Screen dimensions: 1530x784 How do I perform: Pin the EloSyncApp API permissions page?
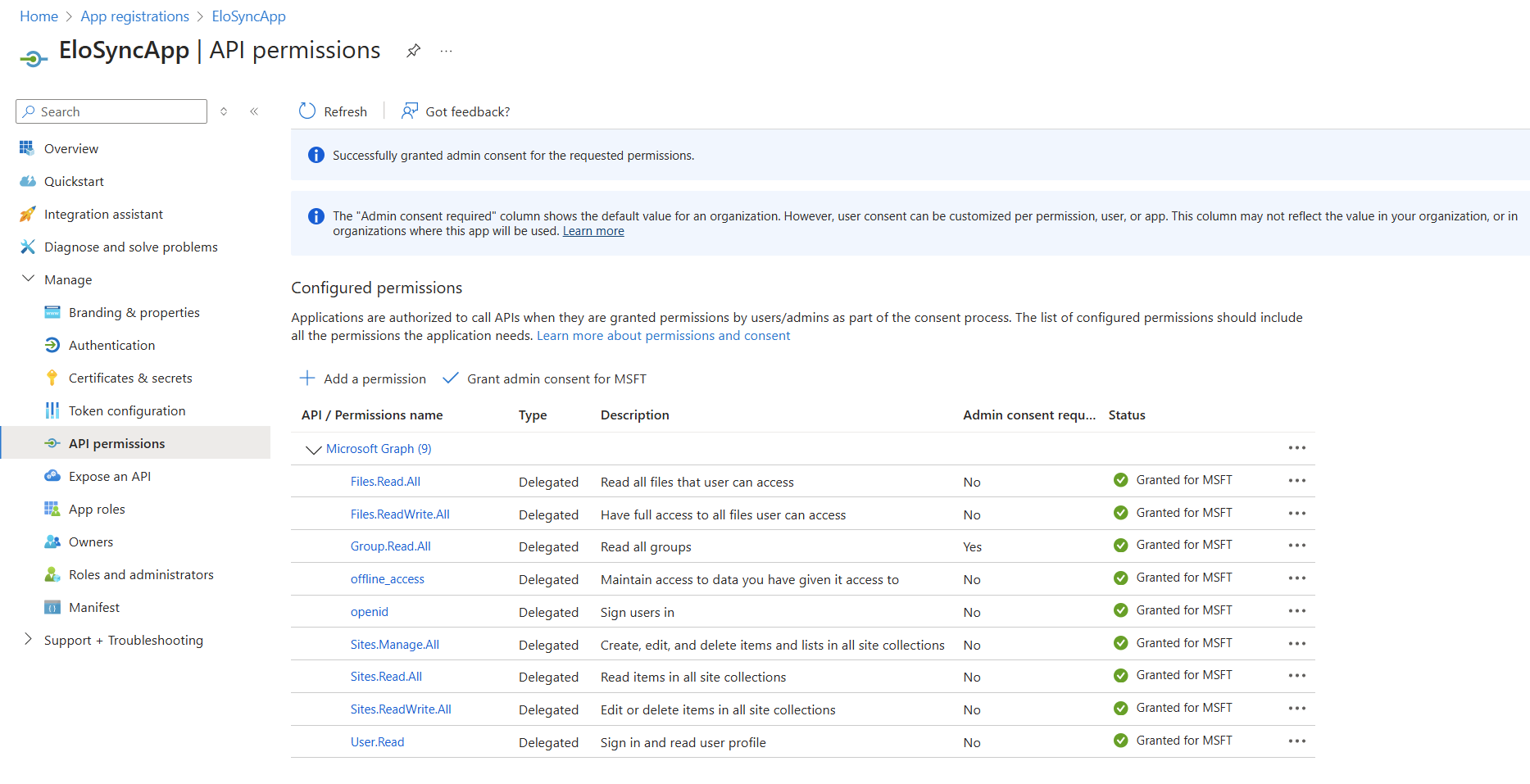[414, 51]
